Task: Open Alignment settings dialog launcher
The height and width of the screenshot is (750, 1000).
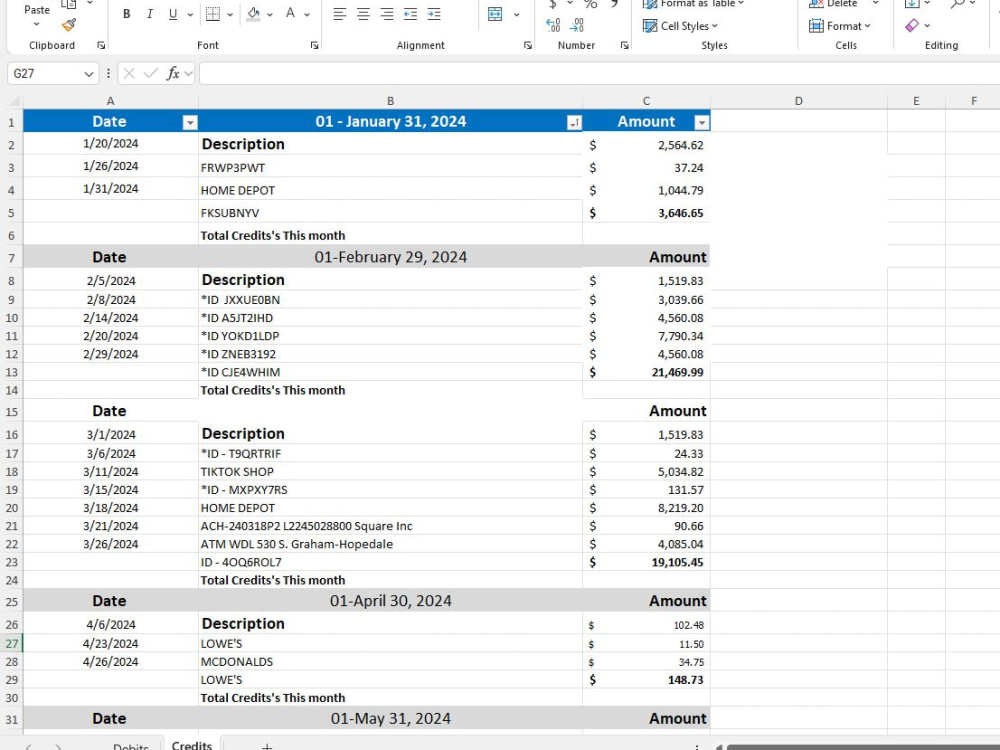Action: [x=527, y=45]
